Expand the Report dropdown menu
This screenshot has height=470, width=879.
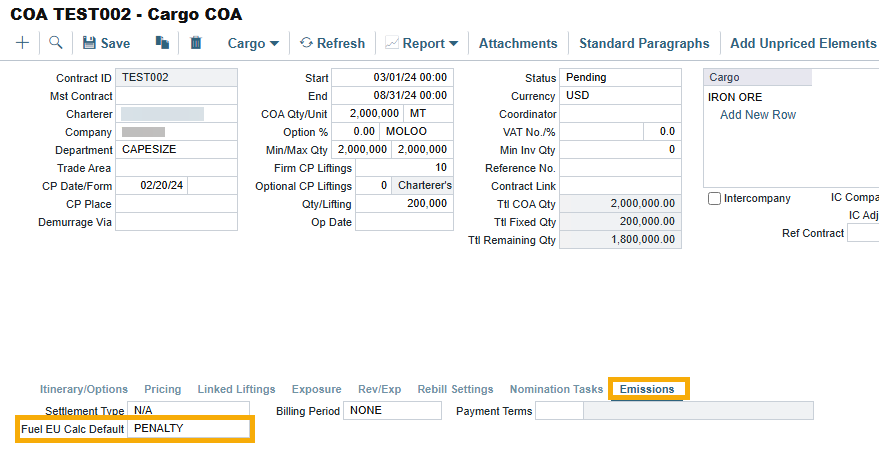[x=421, y=43]
